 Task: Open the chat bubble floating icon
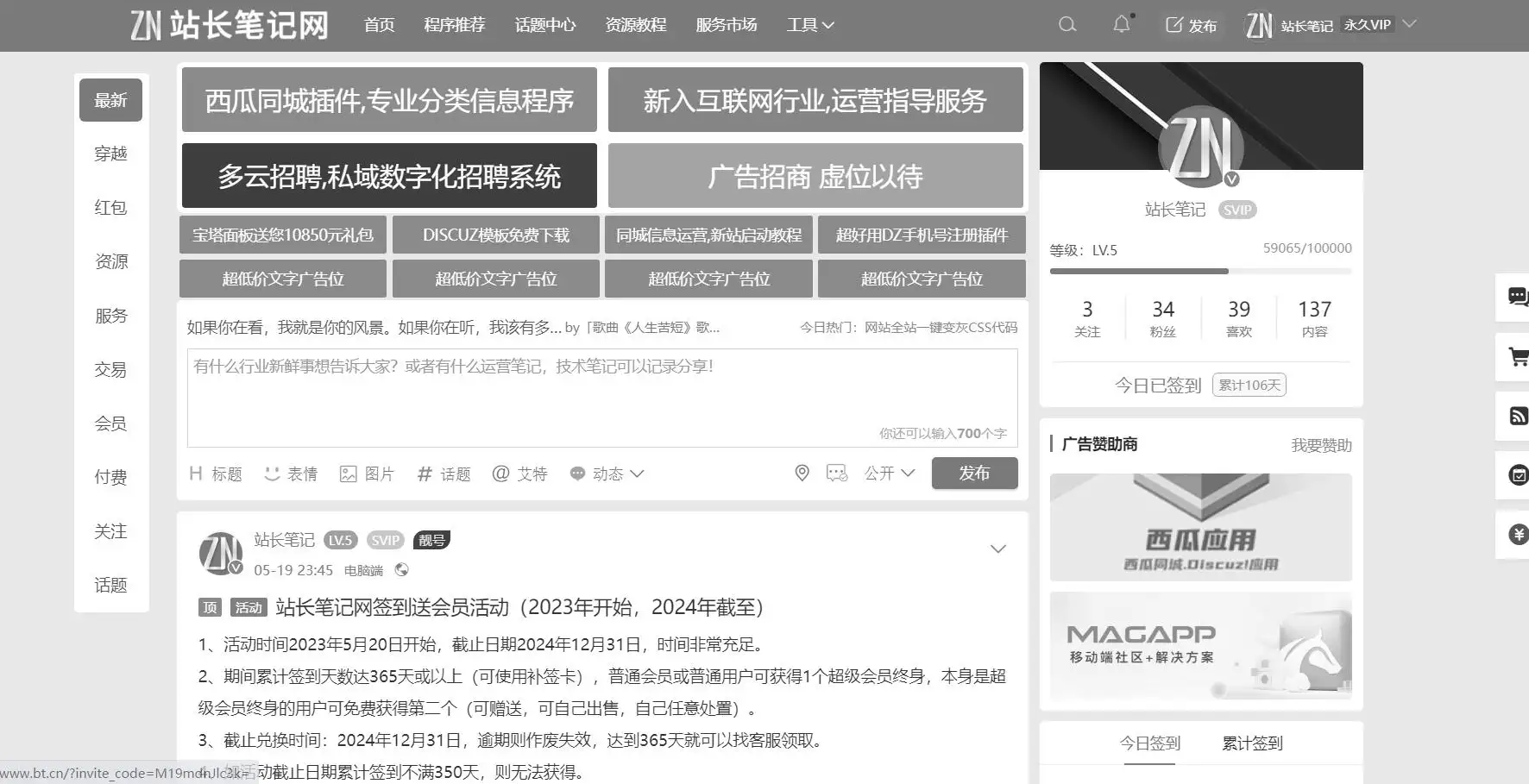pyautogui.click(x=1517, y=297)
